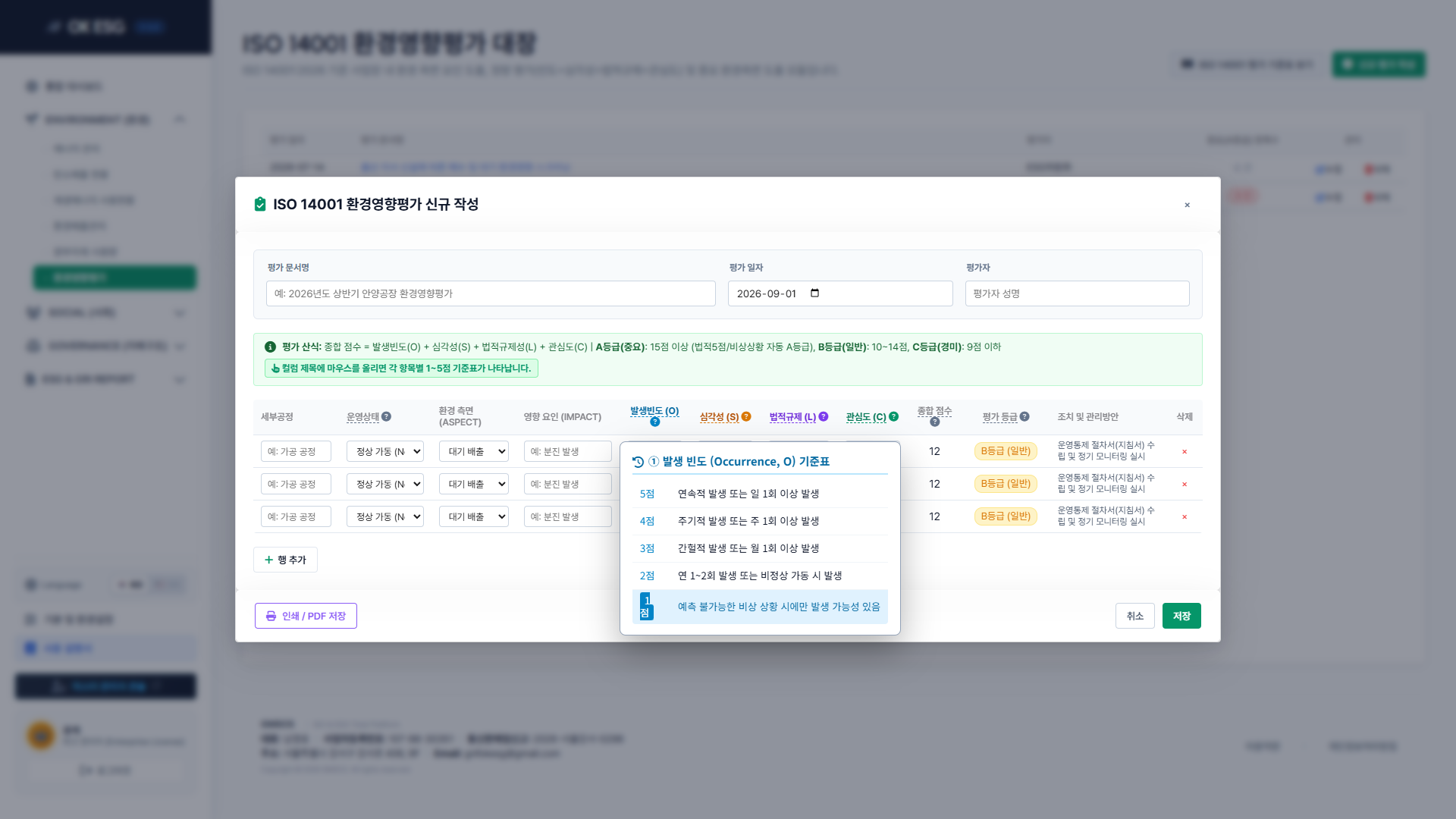The height and width of the screenshot is (819, 1456).
Task: Click the history icon in the 기준표 popup title
Action: coord(638,462)
